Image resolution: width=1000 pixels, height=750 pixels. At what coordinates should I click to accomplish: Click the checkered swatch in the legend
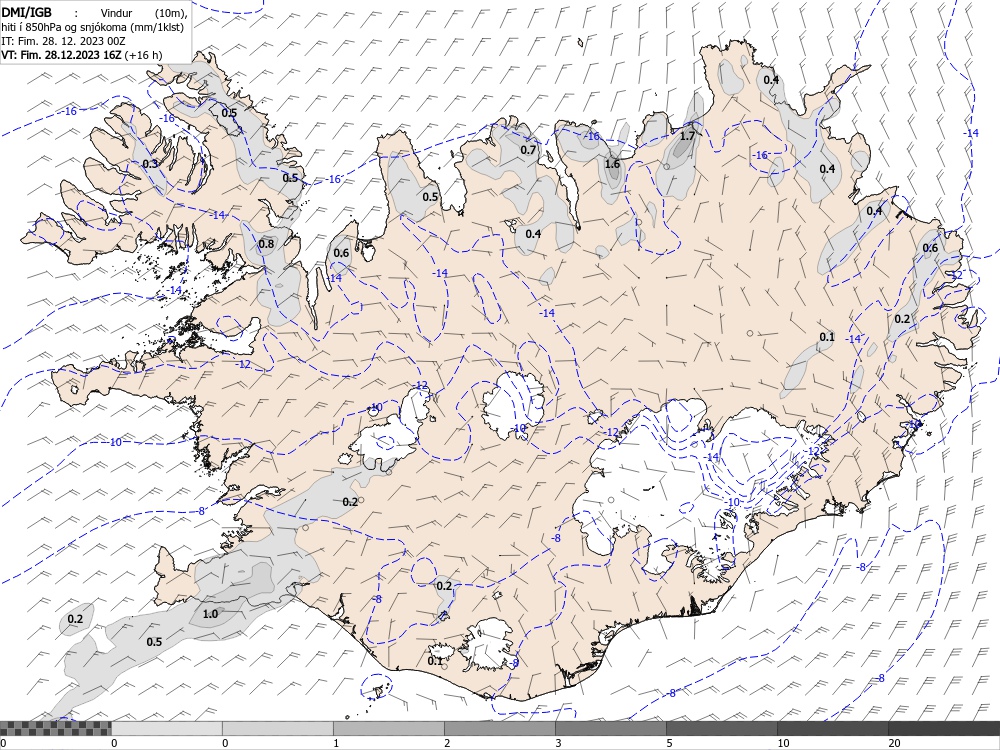(x=55, y=728)
